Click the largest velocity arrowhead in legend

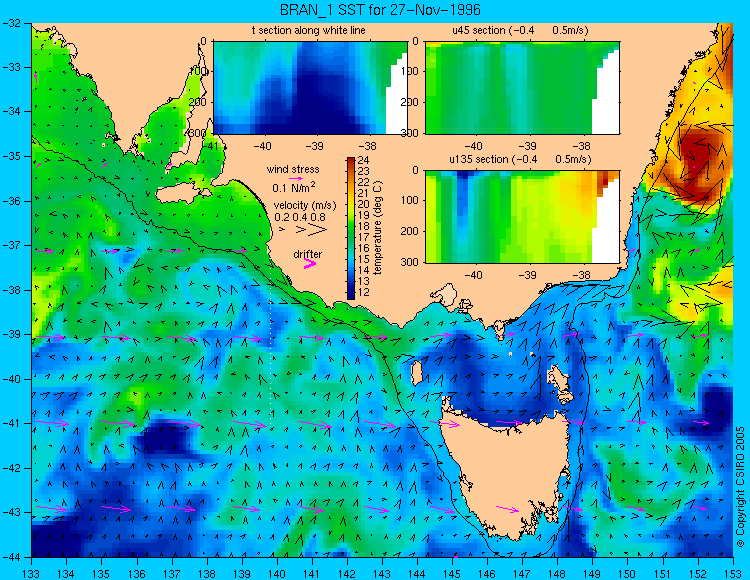tap(318, 230)
